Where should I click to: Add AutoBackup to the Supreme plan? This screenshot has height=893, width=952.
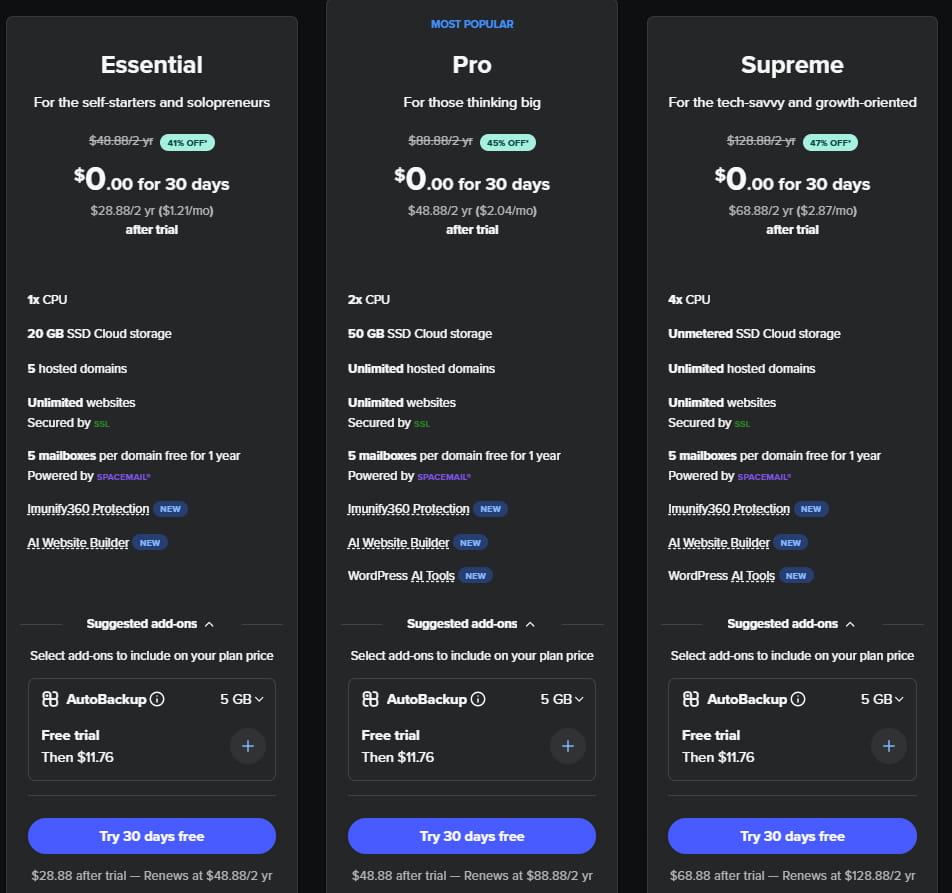pos(888,745)
